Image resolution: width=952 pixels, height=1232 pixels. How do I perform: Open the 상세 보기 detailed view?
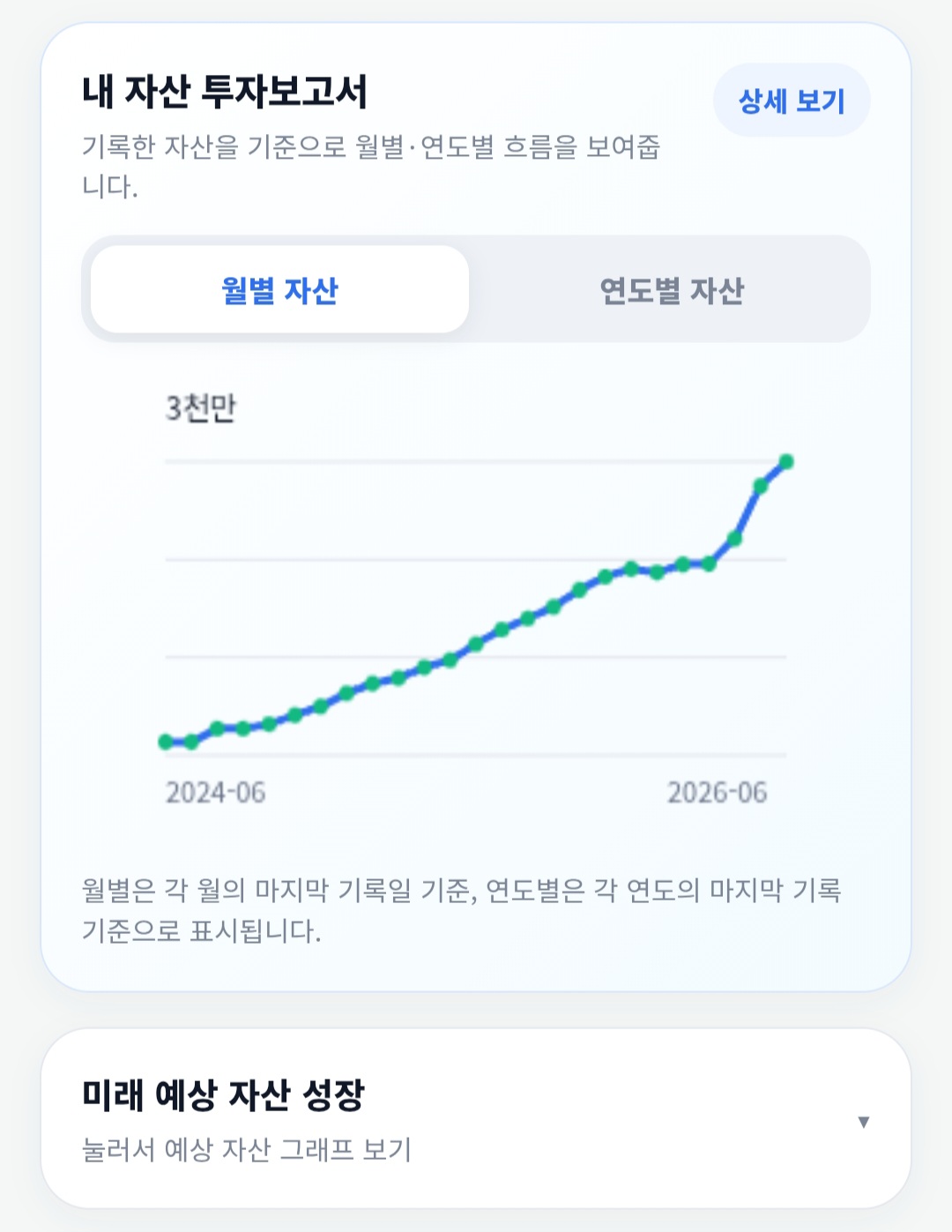coord(792,101)
